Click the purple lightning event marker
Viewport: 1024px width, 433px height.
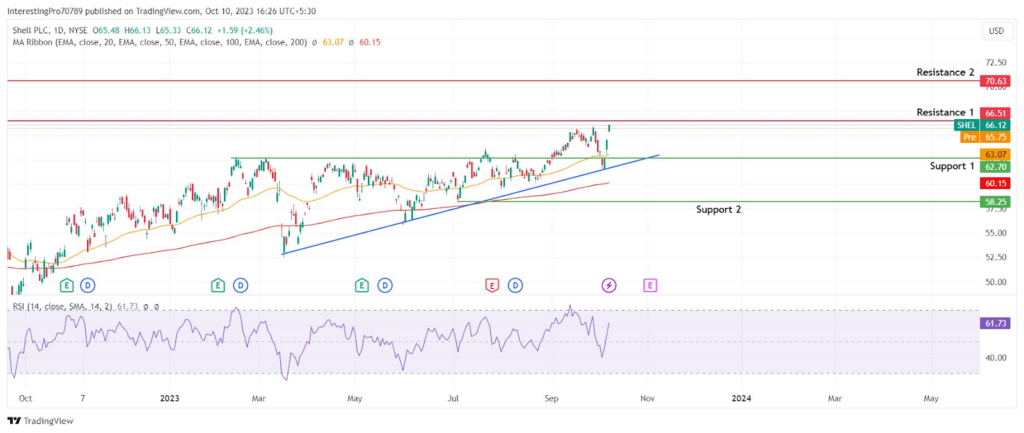click(609, 285)
